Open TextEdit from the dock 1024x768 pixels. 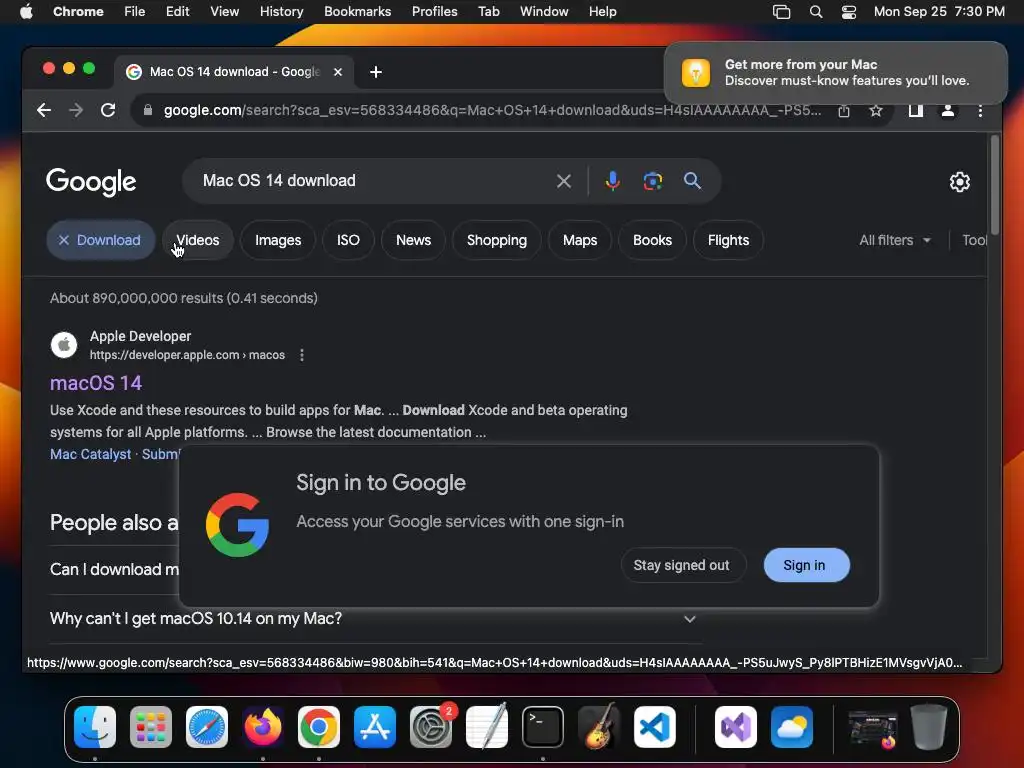pyautogui.click(x=487, y=727)
